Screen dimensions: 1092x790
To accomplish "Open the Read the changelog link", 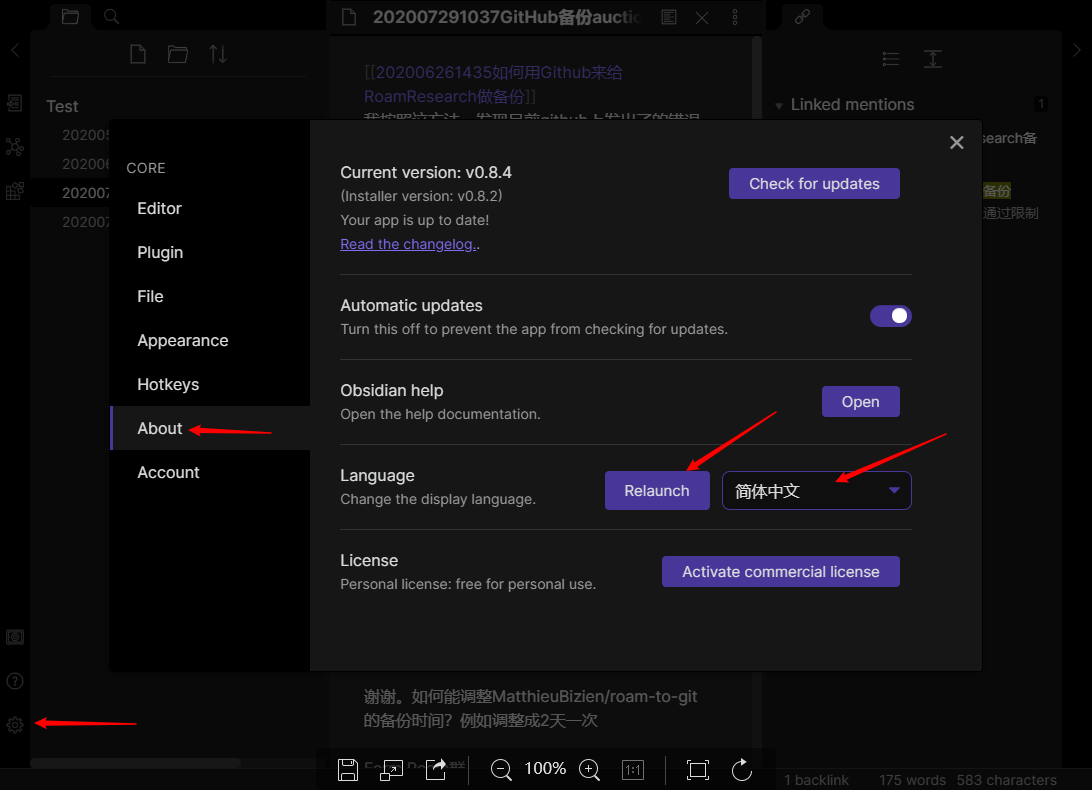I will click(408, 244).
